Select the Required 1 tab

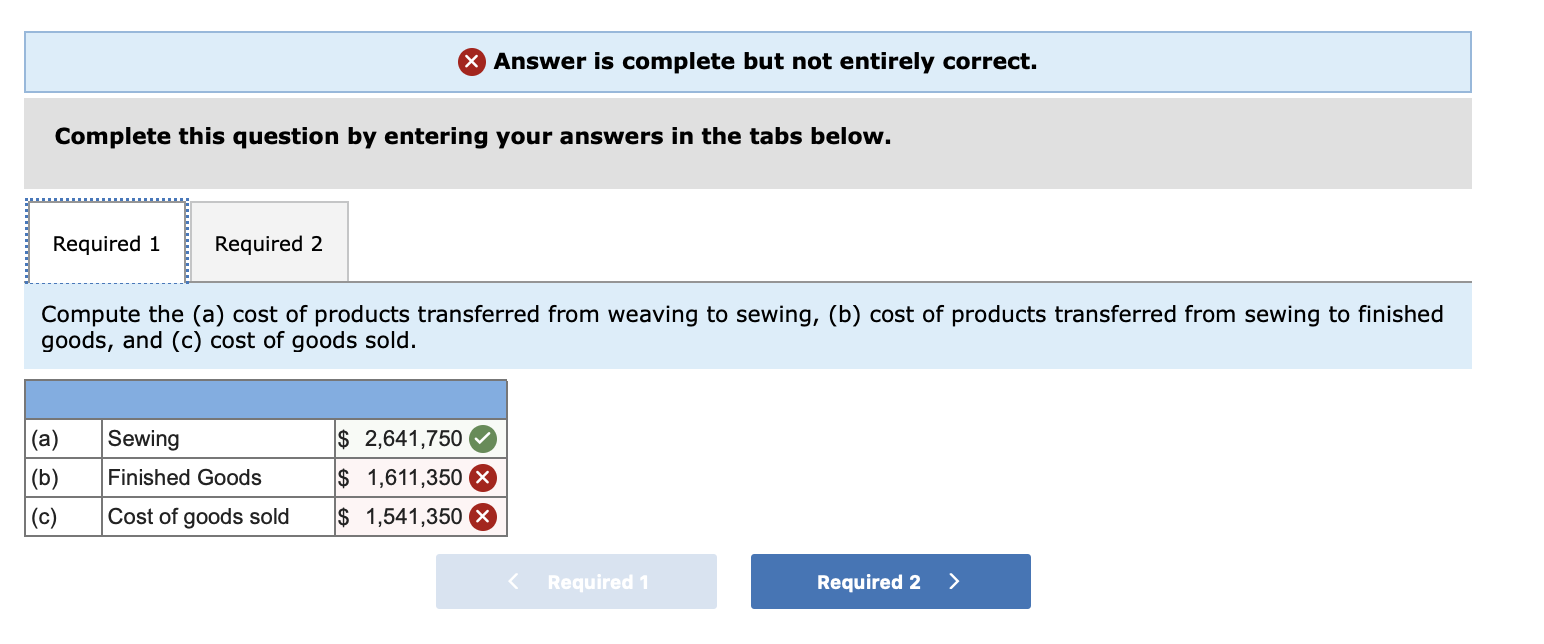105,242
